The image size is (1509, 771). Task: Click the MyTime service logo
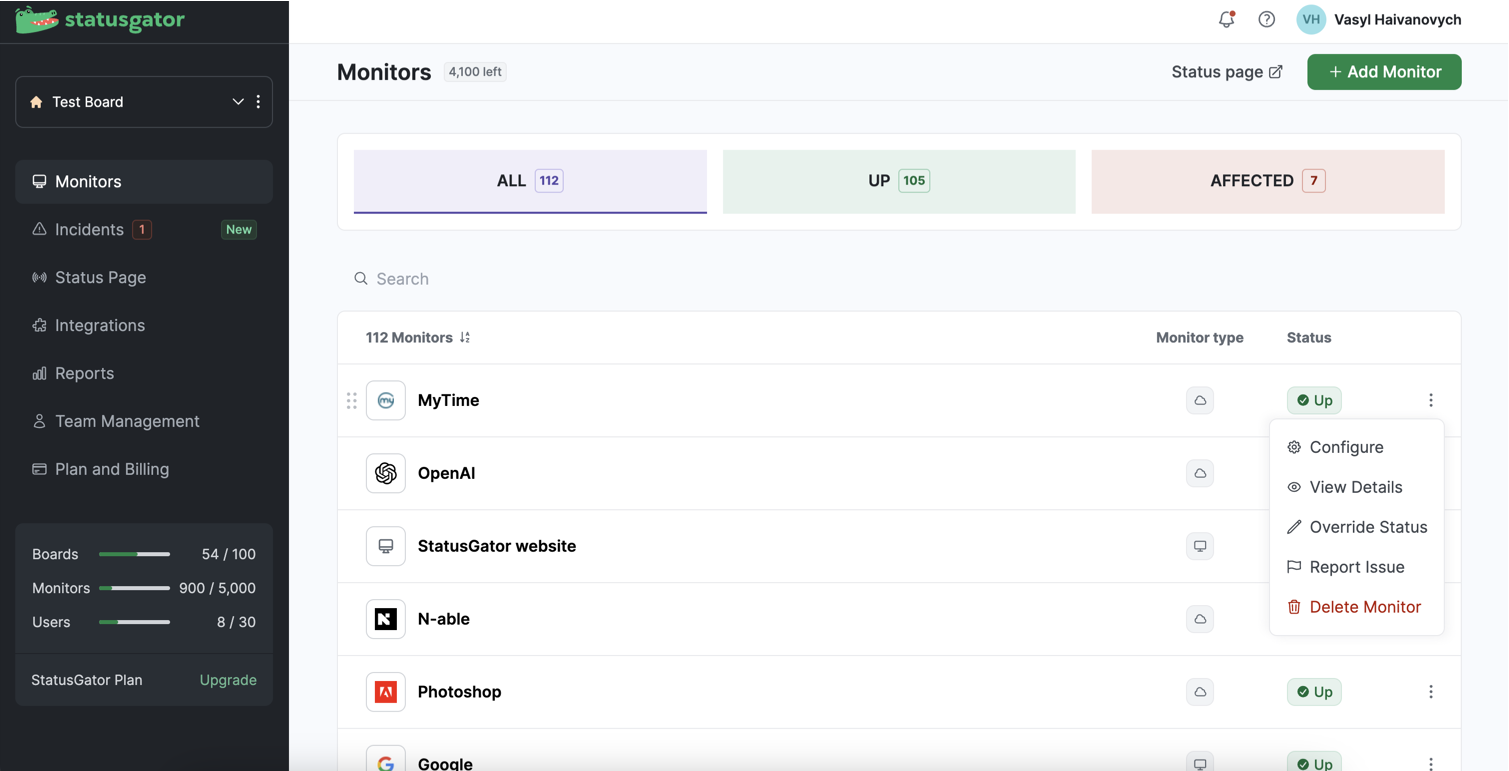[x=386, y=400]
